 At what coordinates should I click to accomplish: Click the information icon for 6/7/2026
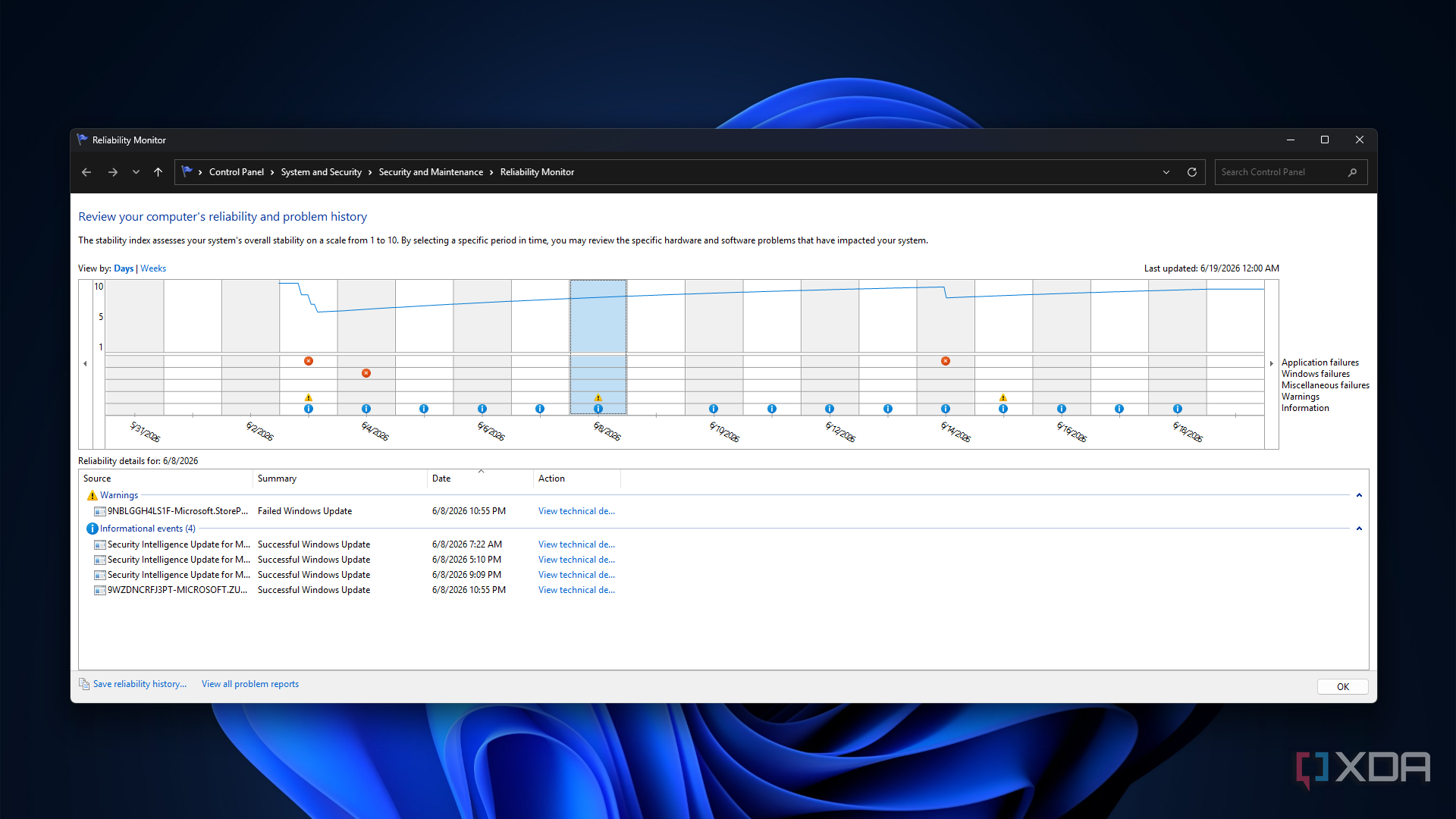[x=540, y=409]
